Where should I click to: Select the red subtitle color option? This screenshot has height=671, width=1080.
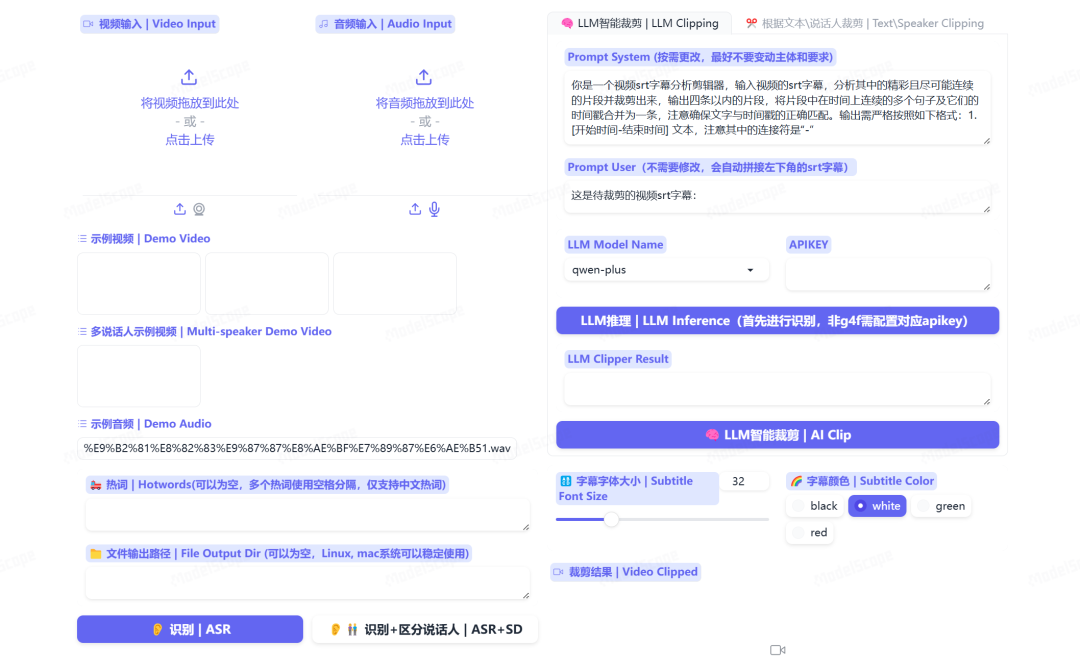[810, 533]
